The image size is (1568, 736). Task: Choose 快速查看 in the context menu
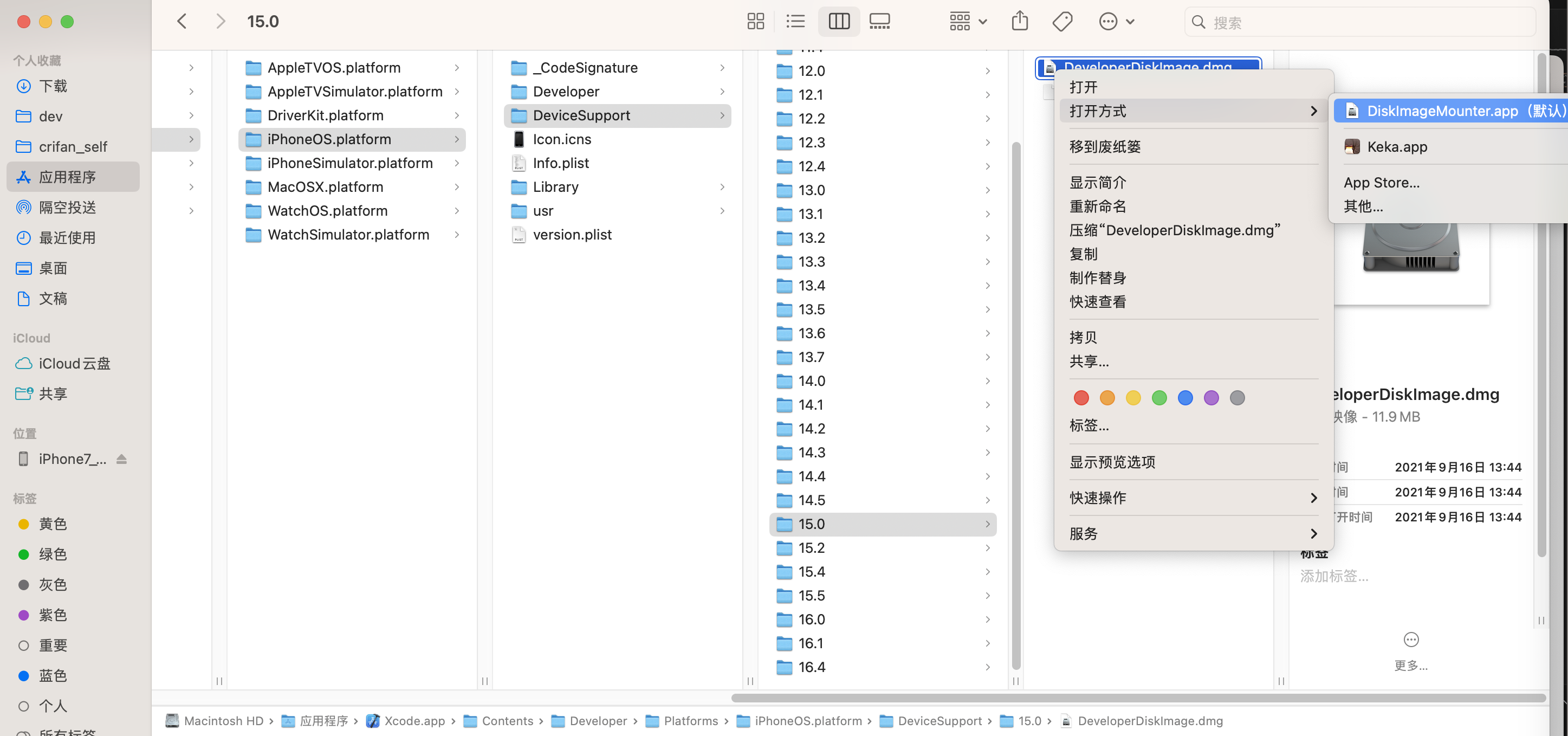1193,302
